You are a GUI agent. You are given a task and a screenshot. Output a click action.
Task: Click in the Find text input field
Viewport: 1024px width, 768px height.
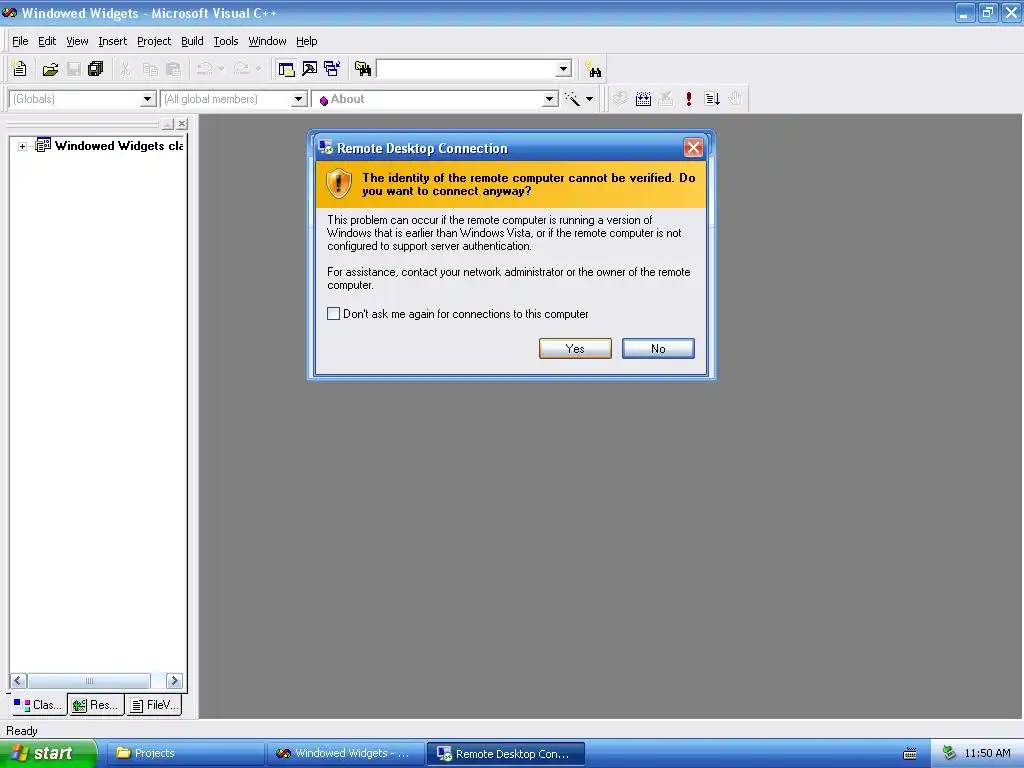tap(466, 69)
